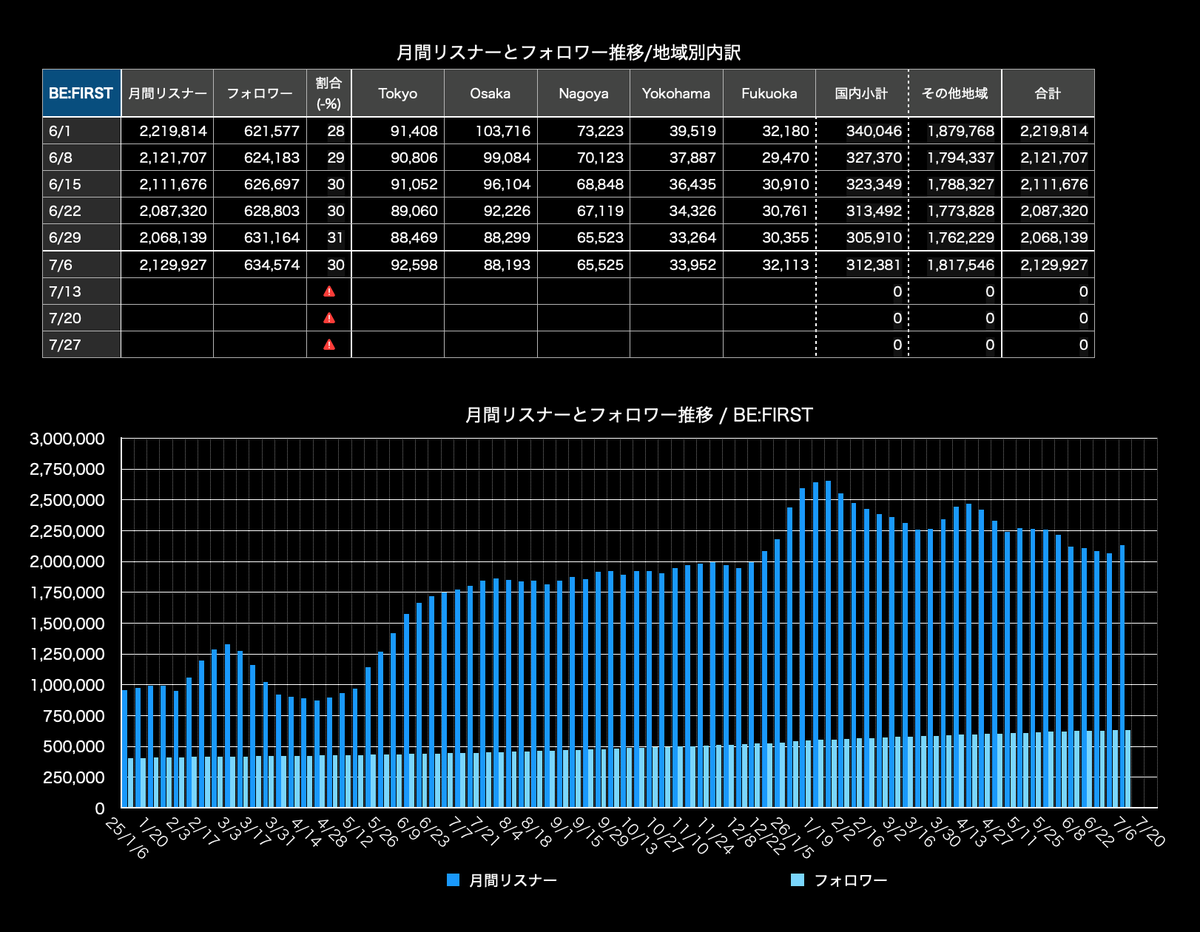Click the warning icon in the 7/20 table row
The width and height of the screenshot is (1200, 932).
pos(329,318)
